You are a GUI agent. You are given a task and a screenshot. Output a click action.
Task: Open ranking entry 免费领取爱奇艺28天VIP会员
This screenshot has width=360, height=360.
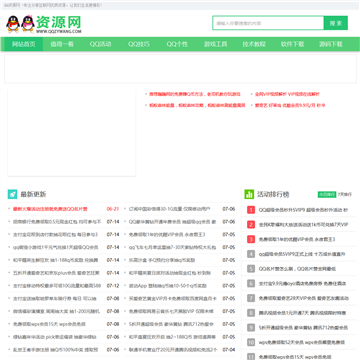pos(304,298)
